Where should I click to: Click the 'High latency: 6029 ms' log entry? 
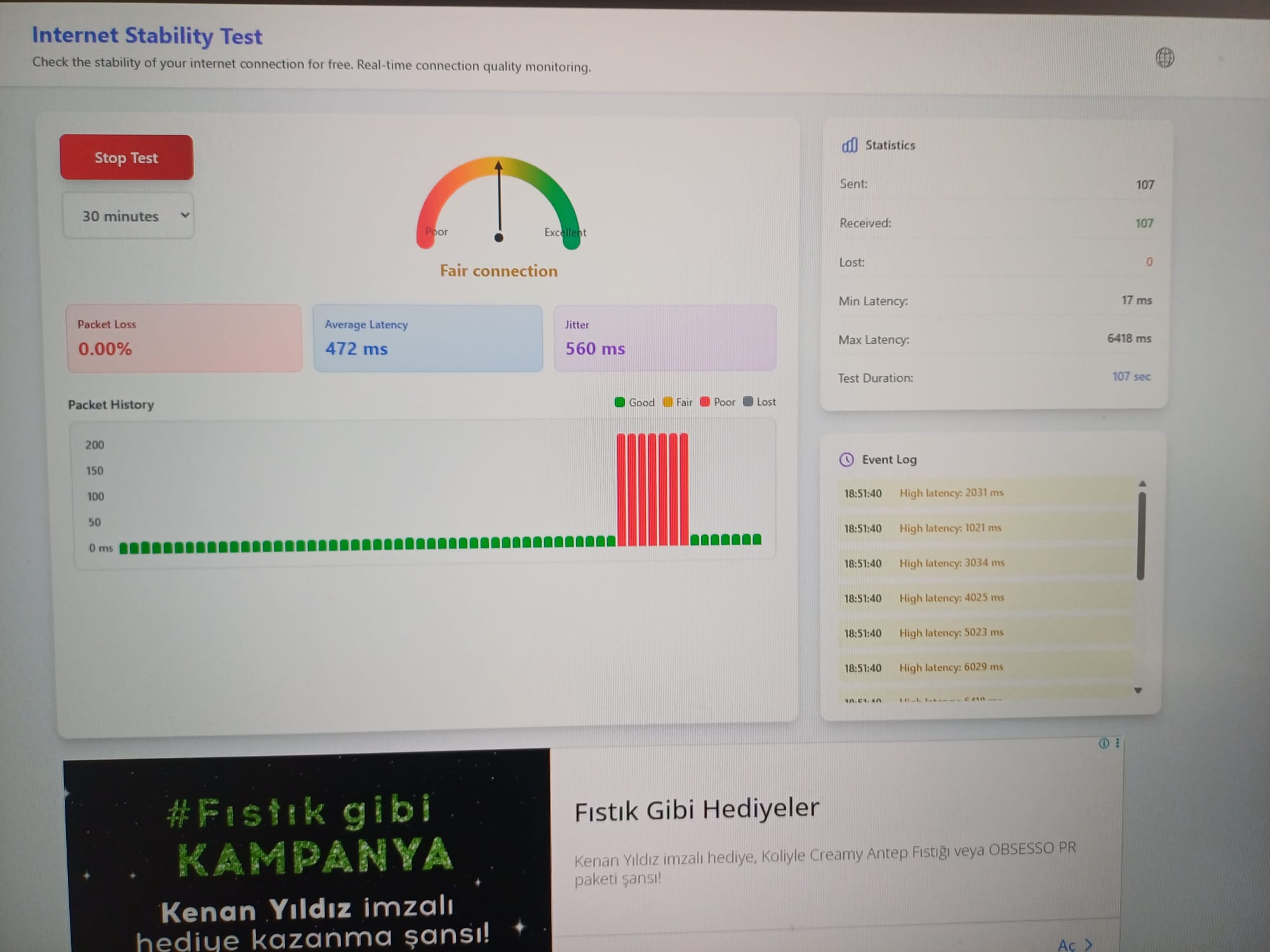point(985,667)
